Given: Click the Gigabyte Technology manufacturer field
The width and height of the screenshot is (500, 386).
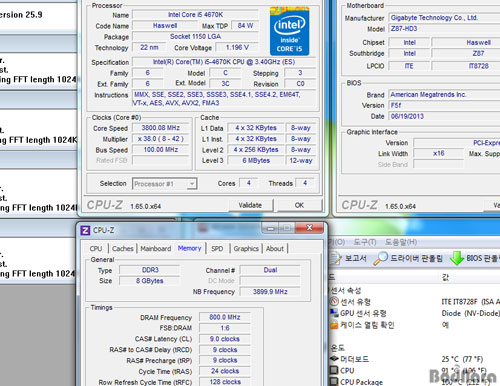Looking at the screenshot, I should click(444, 18).
